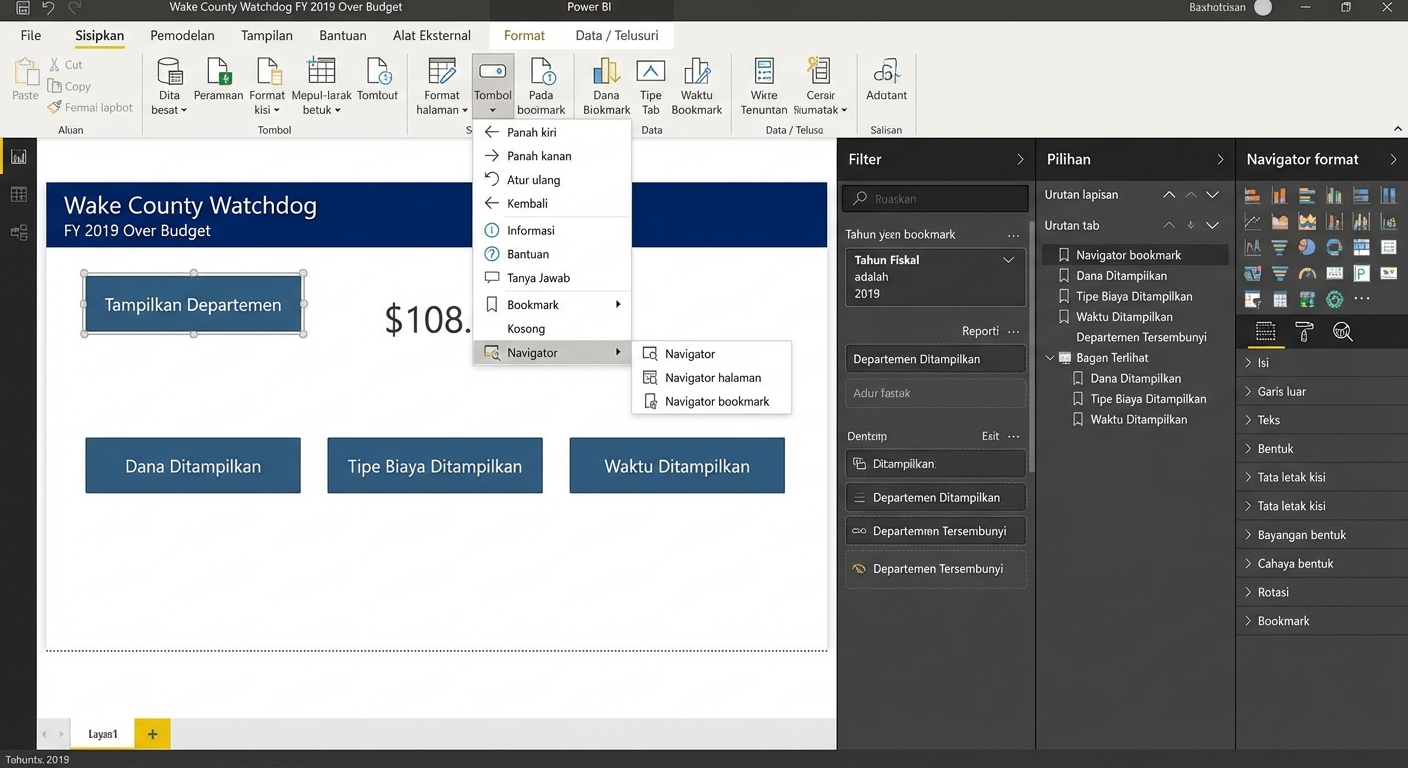Click the Tombol ribbon button icon
This screenshot has width=1408, height=768.
click(x=492, y=72)
